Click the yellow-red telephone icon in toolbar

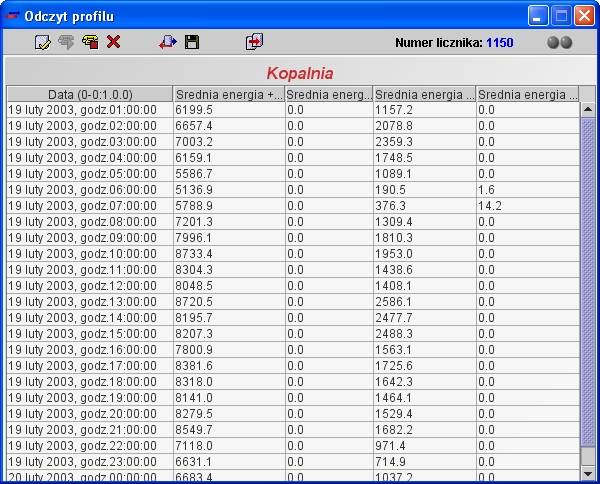pos(90,42)
